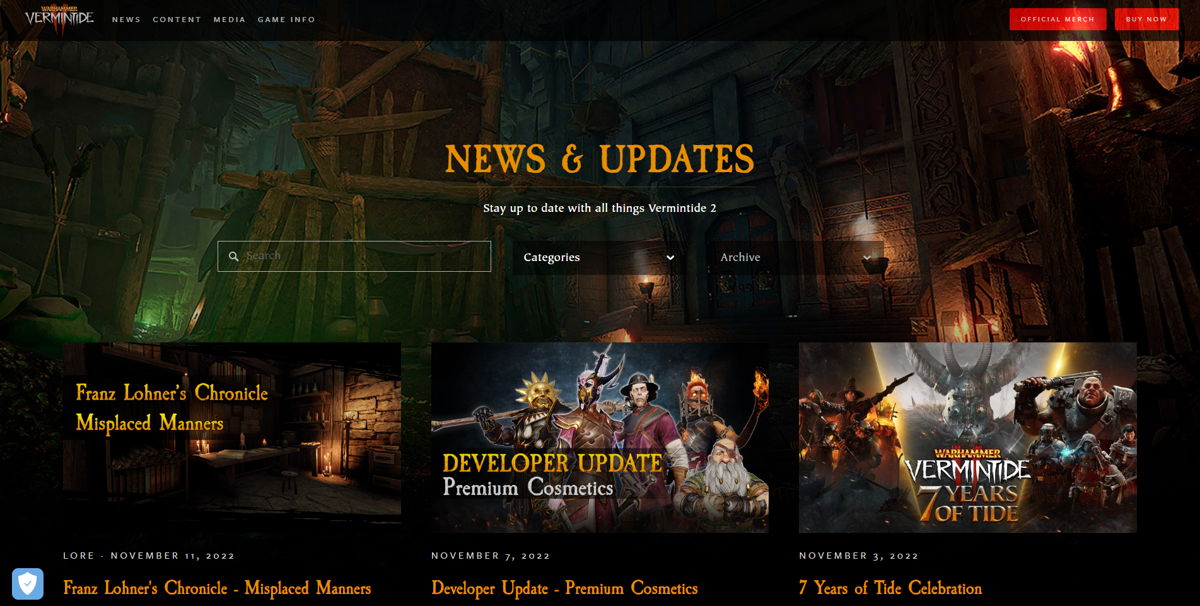Open the 7 Years of Tide thumbnail
The image size is (1200, 606).
pyautogui.click(x=968, y=438)
